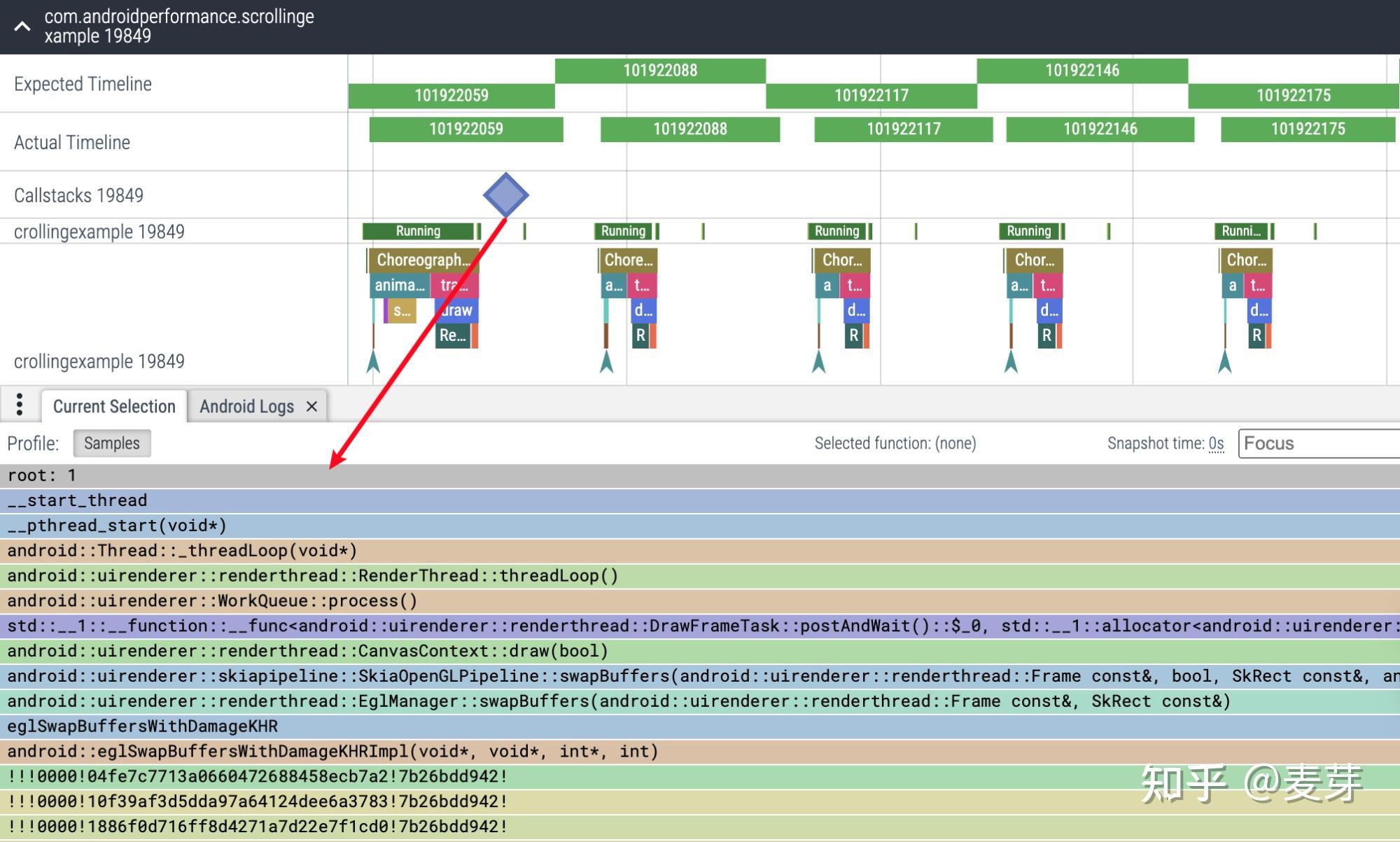Select the Current Selection tab
The width and height of the screenshot is (1400, 842).
click(114, 407)
